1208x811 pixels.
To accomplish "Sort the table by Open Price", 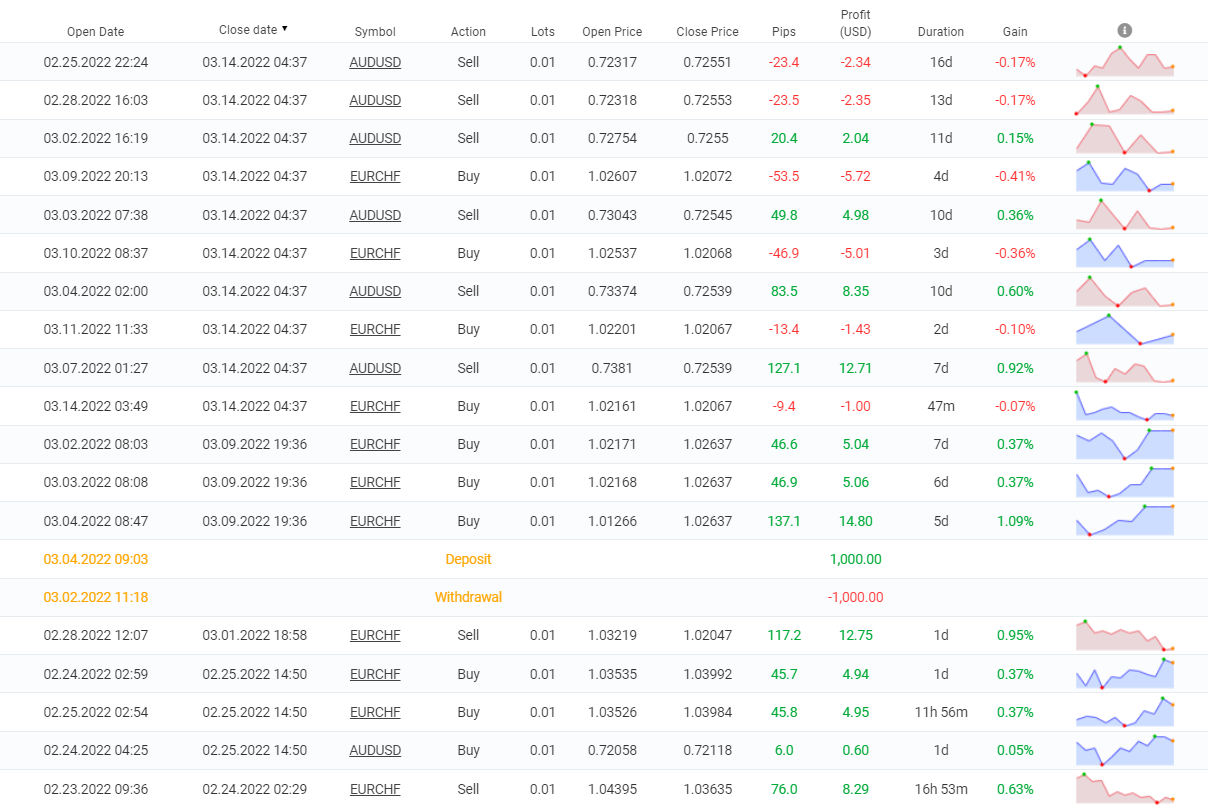I will pos(611,31).
